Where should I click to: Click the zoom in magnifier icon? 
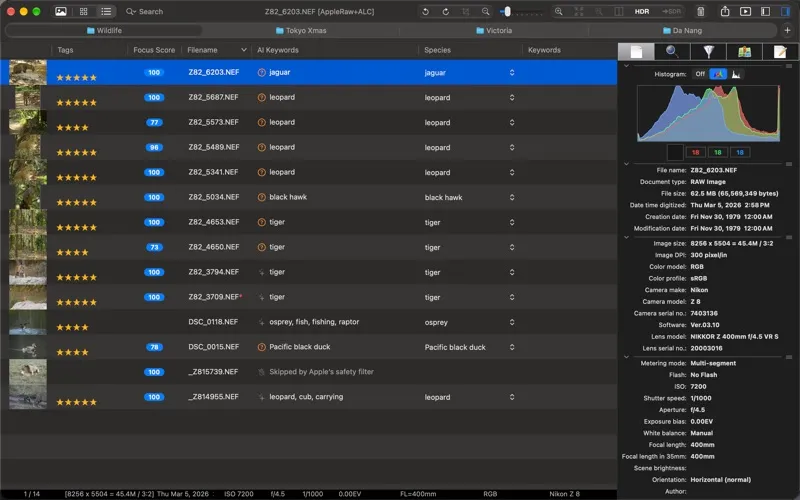pyautogui.click(x=559, y=11)
